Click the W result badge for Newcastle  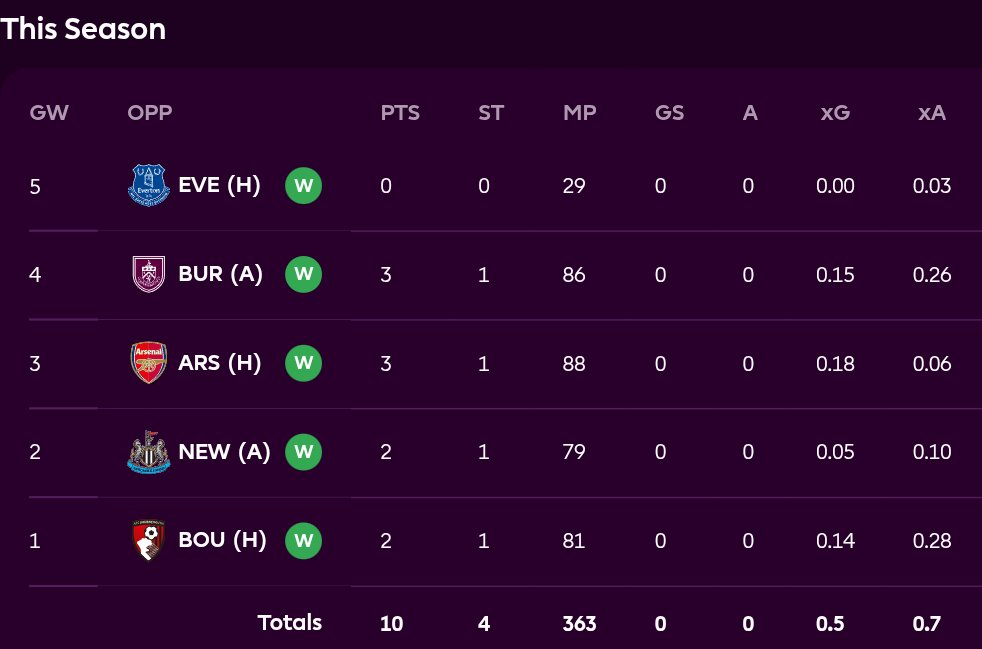click(x=304, y=452)
